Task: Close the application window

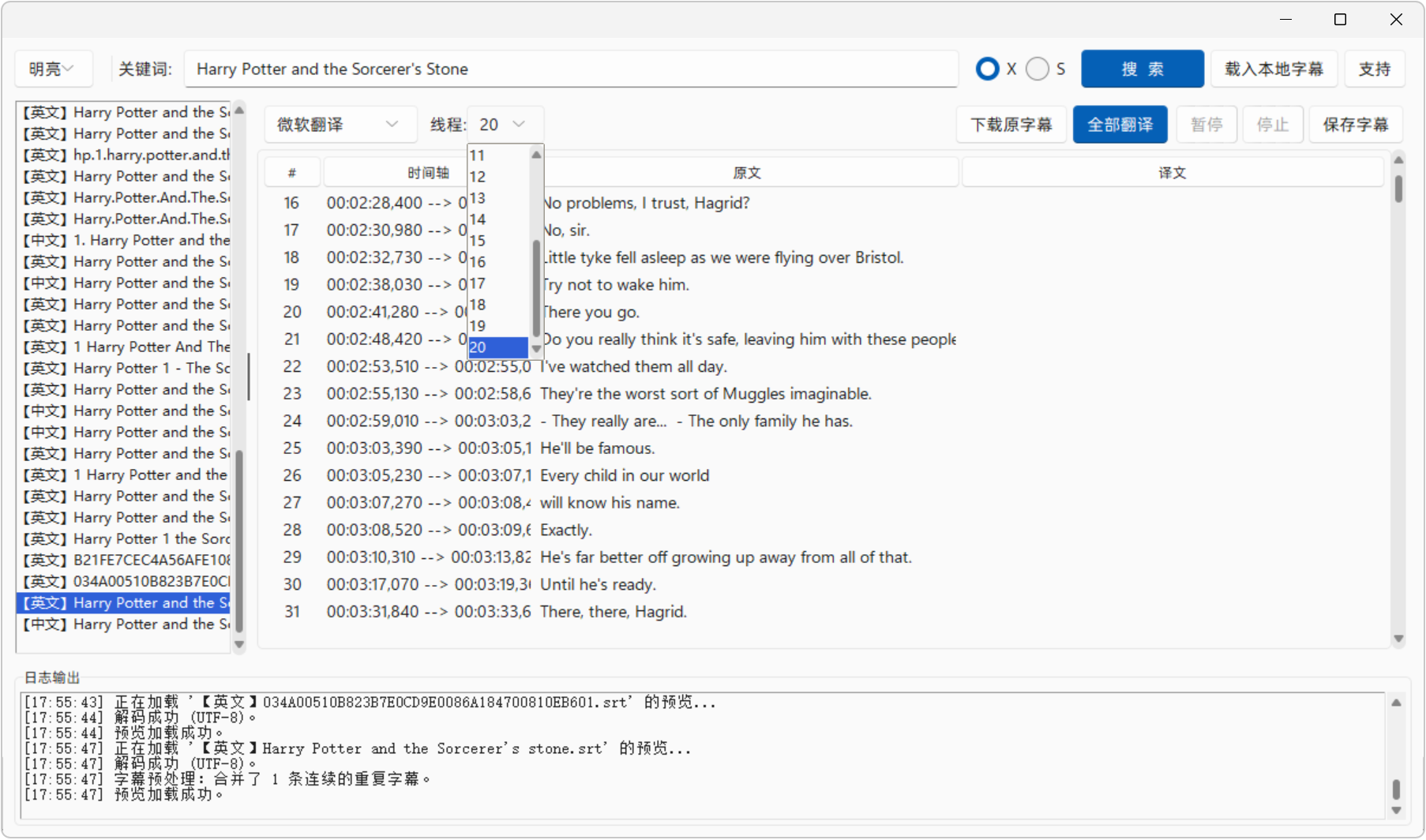Action: tap(1396, 20)
